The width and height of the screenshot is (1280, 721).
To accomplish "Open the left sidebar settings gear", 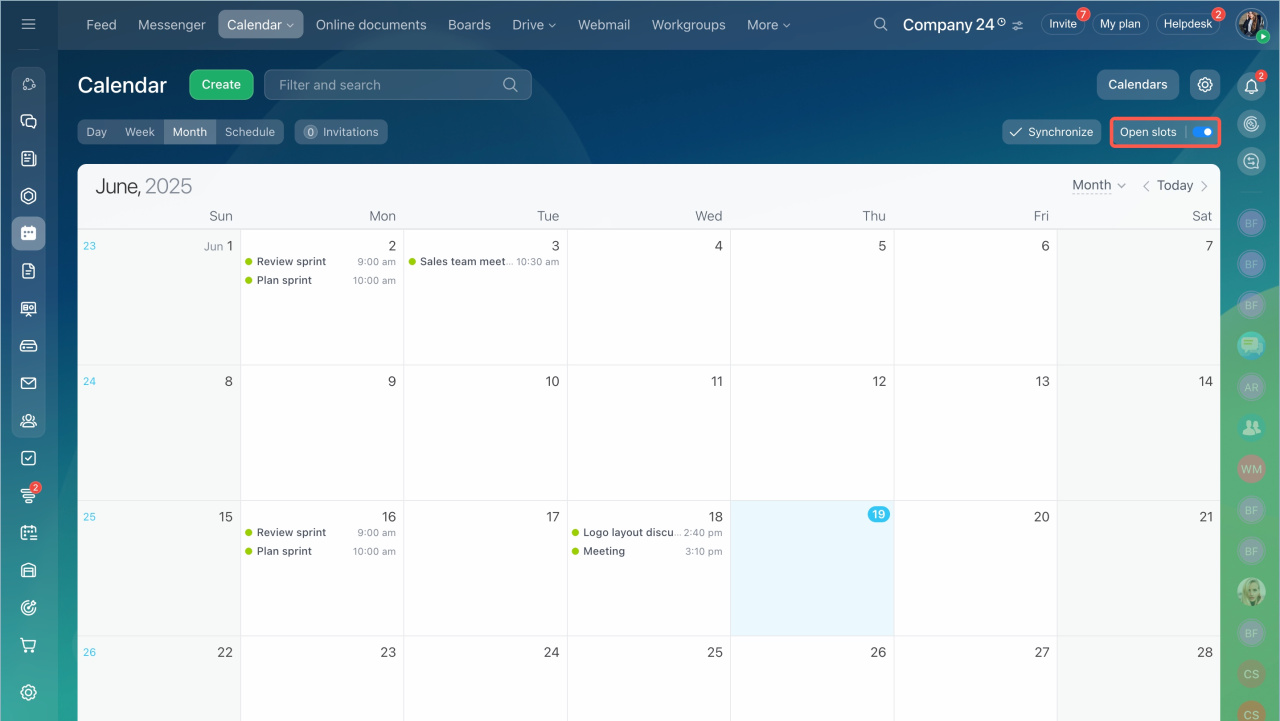I will pyautogui.click(x=28, y=692).
